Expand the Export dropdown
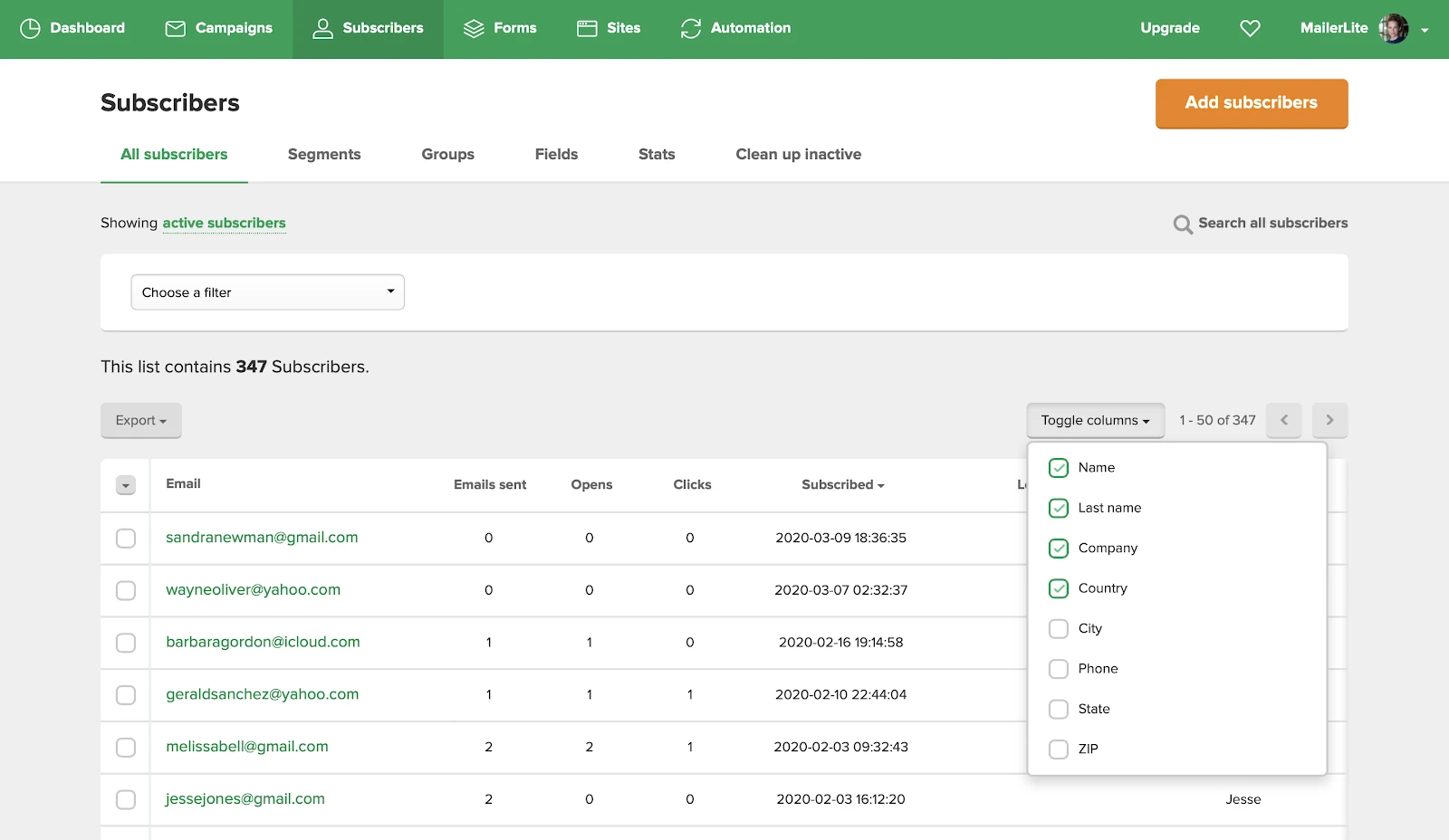 pyautogui.click(x=141, y=421)
